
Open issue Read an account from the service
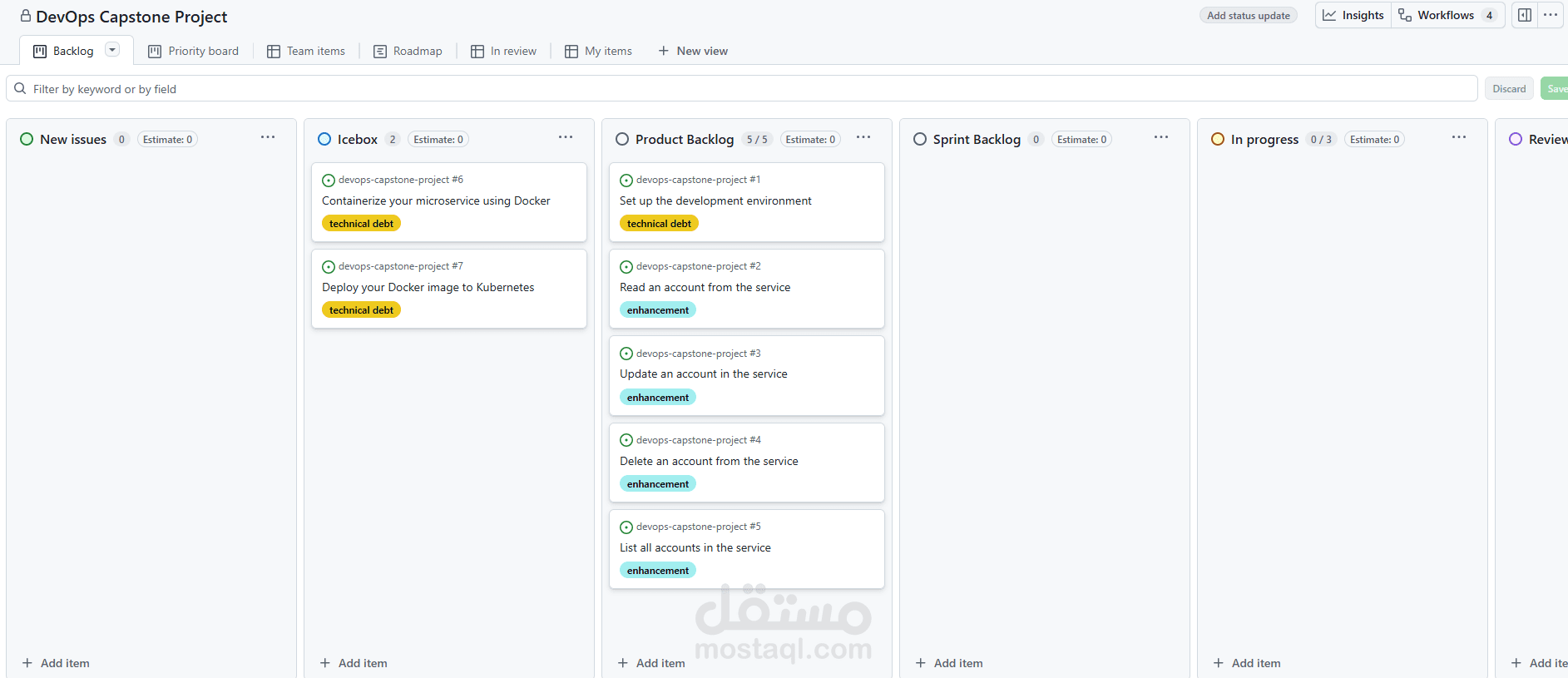point(705,287)
